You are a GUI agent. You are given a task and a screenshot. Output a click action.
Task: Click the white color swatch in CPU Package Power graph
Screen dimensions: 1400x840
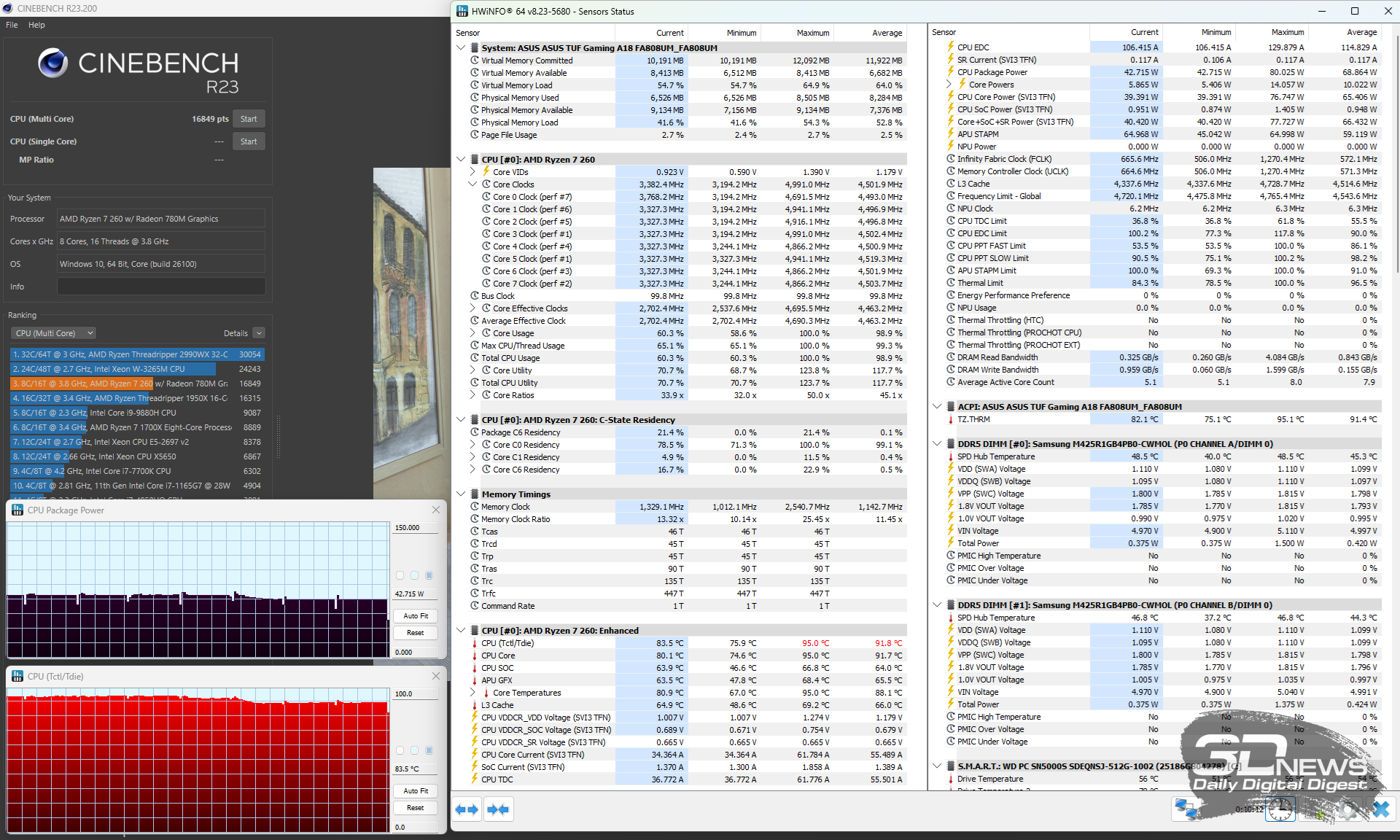coord(400,575)
